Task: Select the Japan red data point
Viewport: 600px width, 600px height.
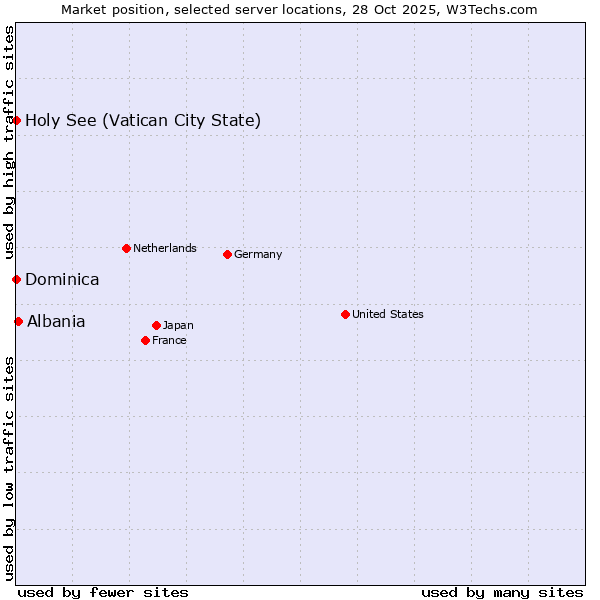Action: click(156, 325)
